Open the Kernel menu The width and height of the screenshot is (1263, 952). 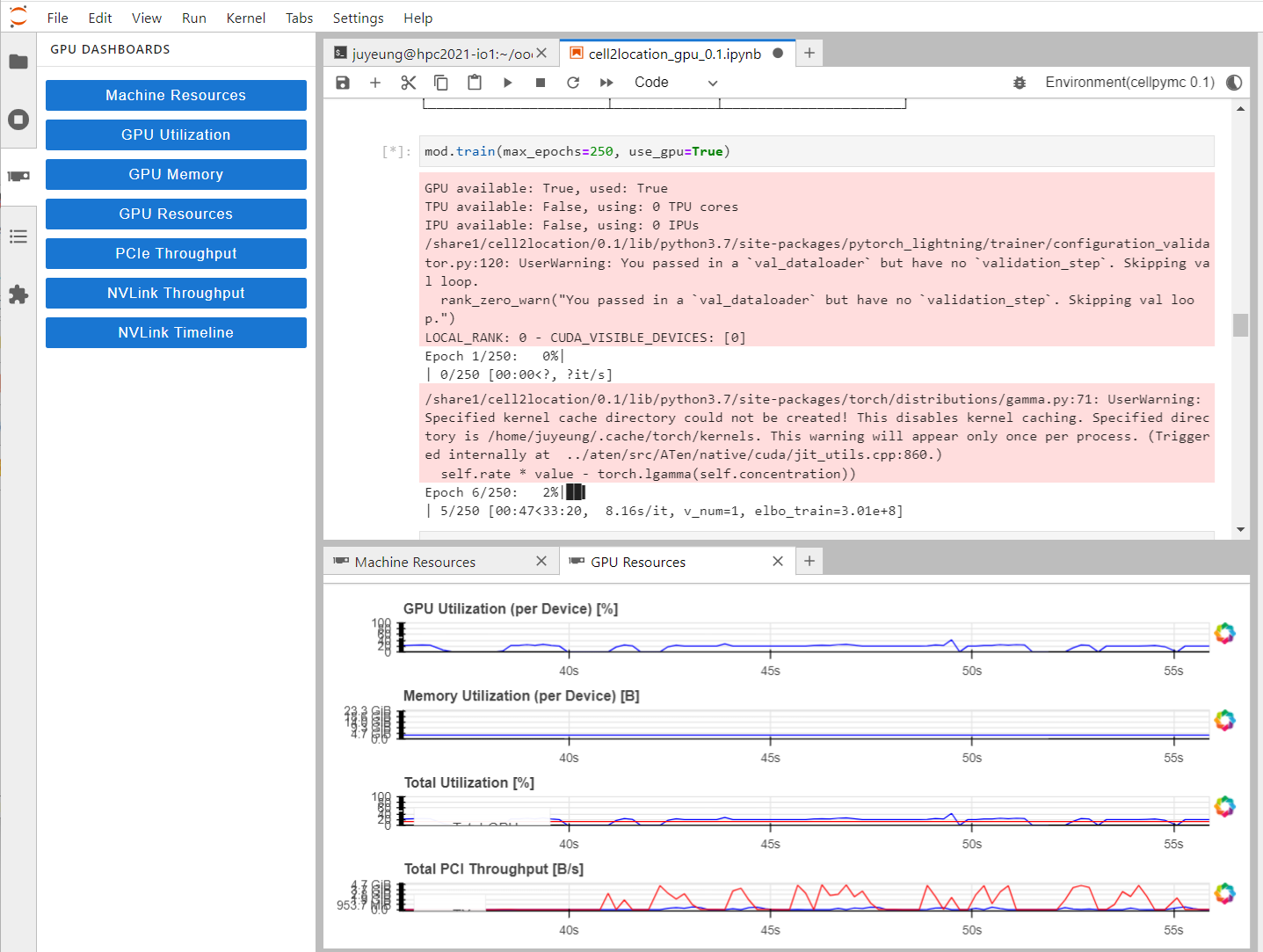(245, 18)
